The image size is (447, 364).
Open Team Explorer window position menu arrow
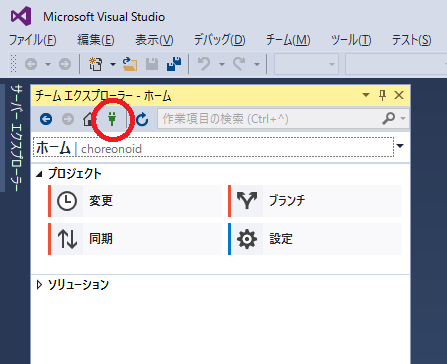(x=366, y=95)
